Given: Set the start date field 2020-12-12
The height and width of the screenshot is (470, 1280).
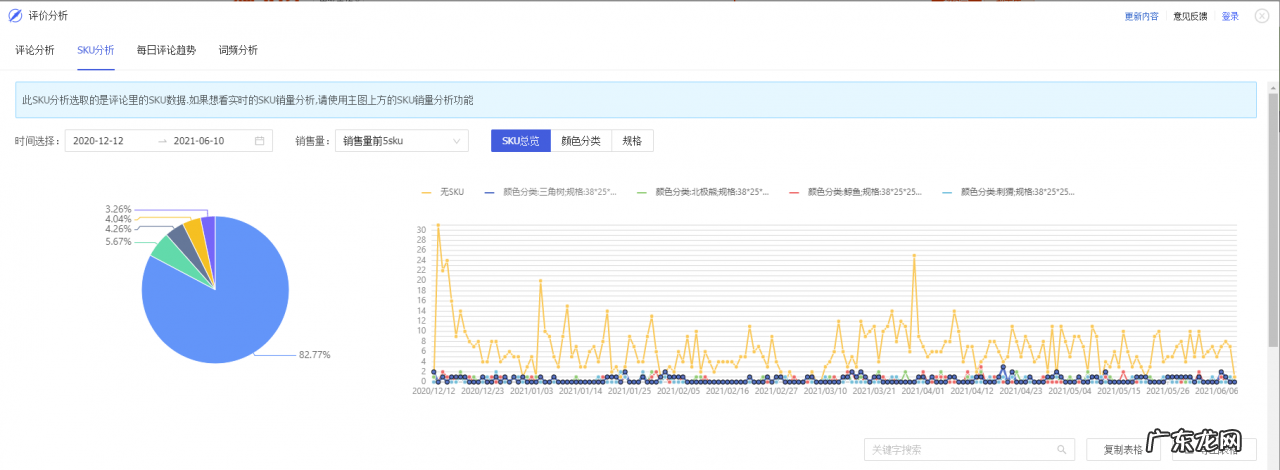Looking at the screenshot, I should coord(99,141).
